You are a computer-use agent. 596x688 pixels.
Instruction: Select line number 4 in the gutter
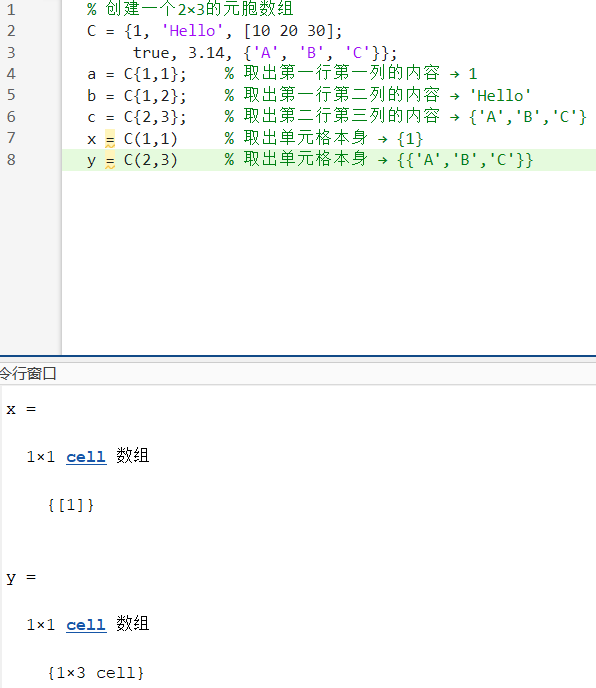click(x=11, y=74)
